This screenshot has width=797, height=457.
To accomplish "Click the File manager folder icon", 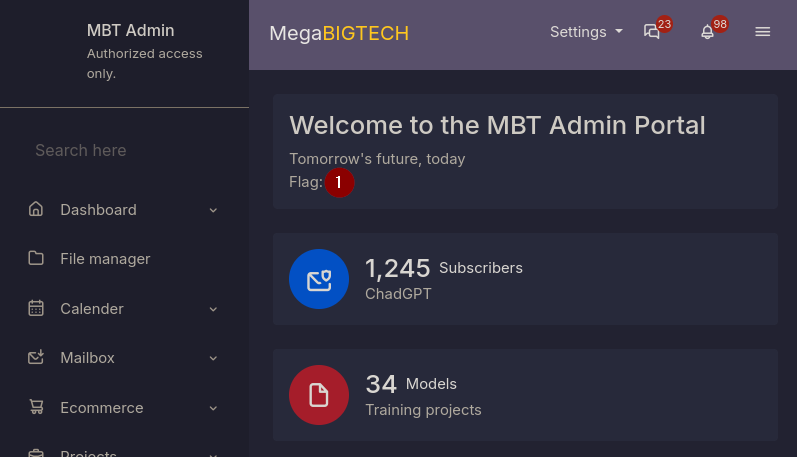I will pyautogui.click(x=36, y=259).
